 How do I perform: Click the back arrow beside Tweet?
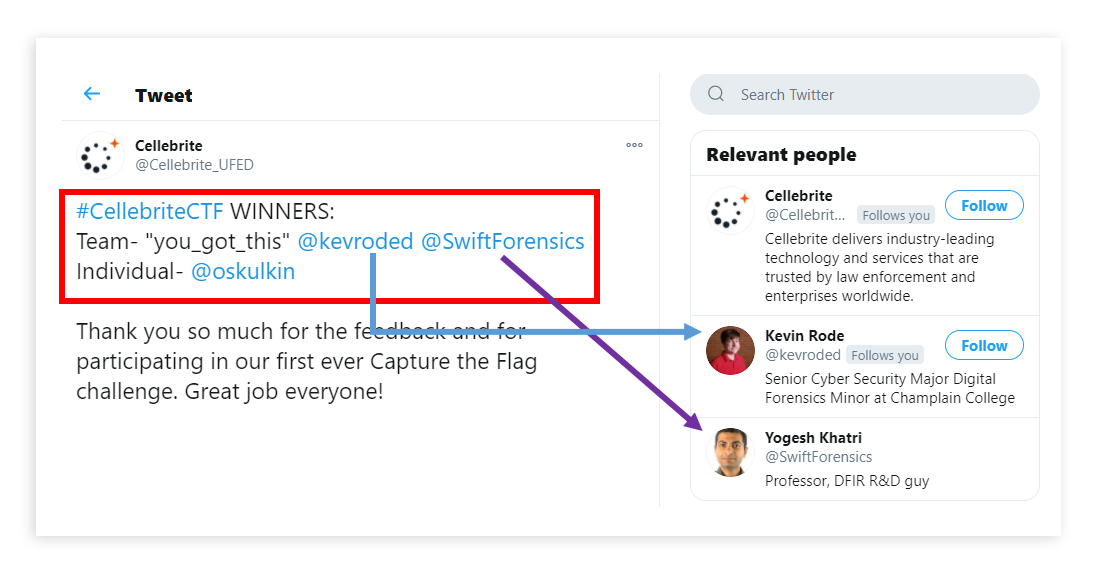coord(92,94)
